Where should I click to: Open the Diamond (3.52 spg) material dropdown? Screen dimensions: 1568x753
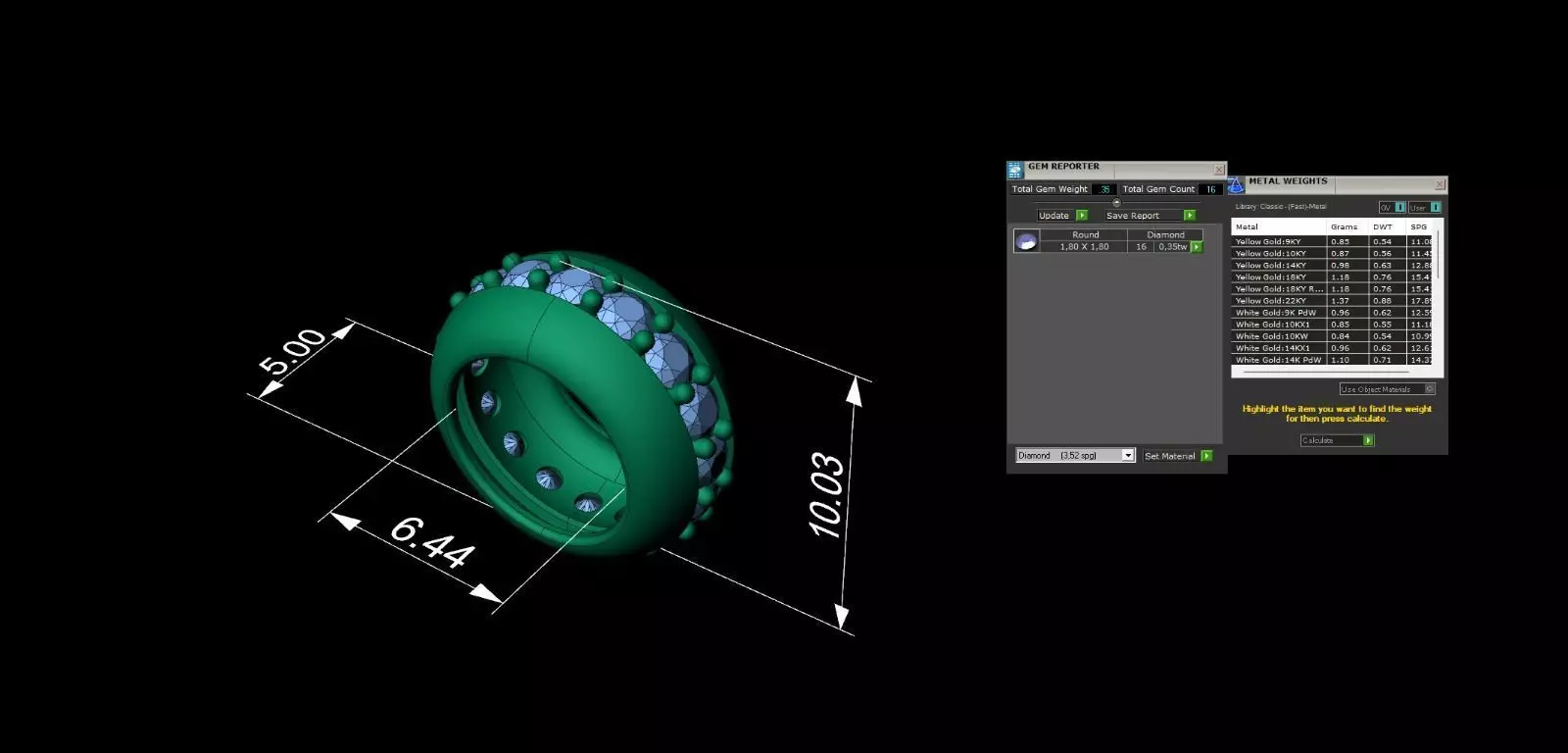1075,456
